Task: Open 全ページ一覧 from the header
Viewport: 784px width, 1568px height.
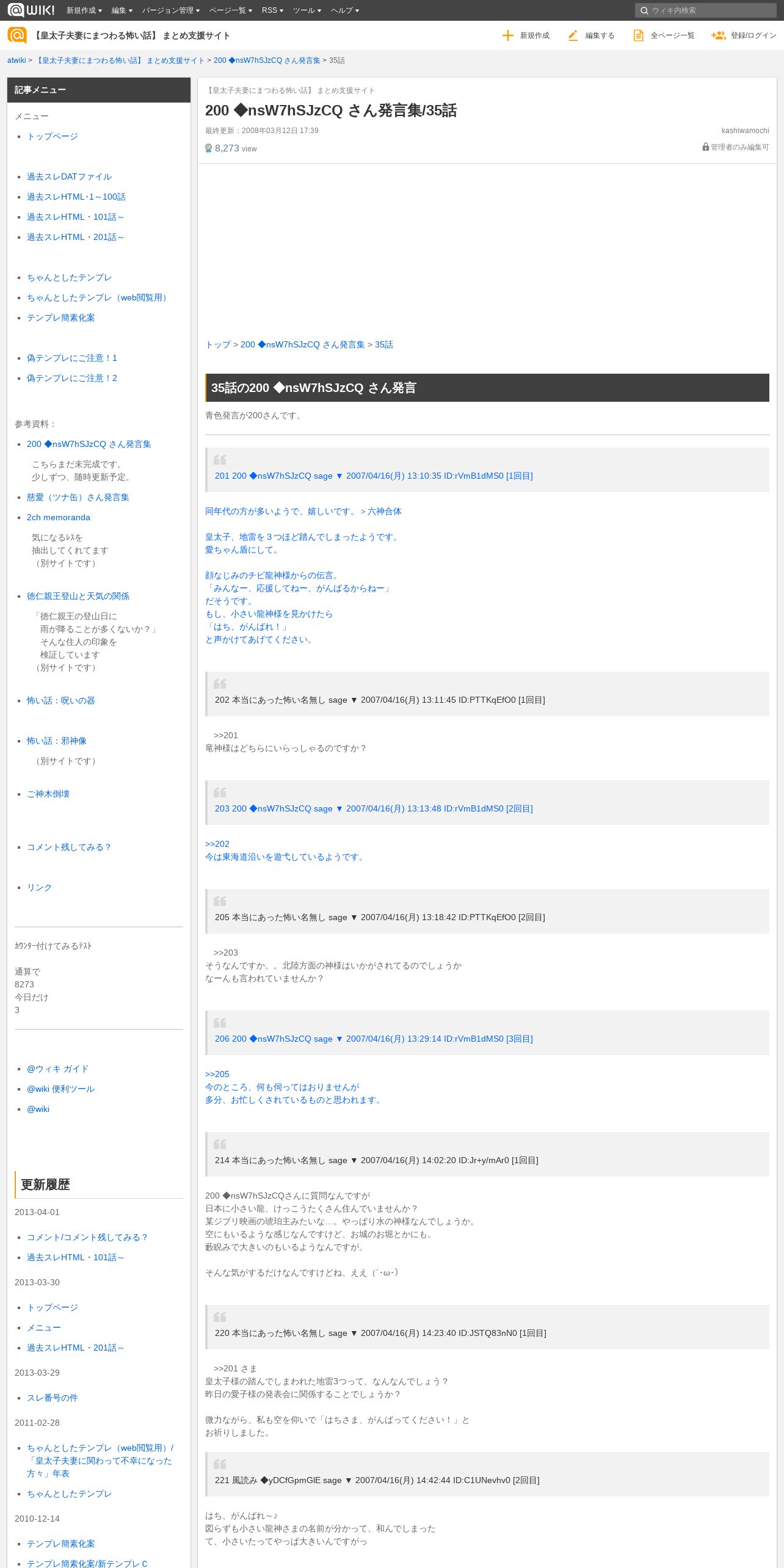Action: point(664,35)
